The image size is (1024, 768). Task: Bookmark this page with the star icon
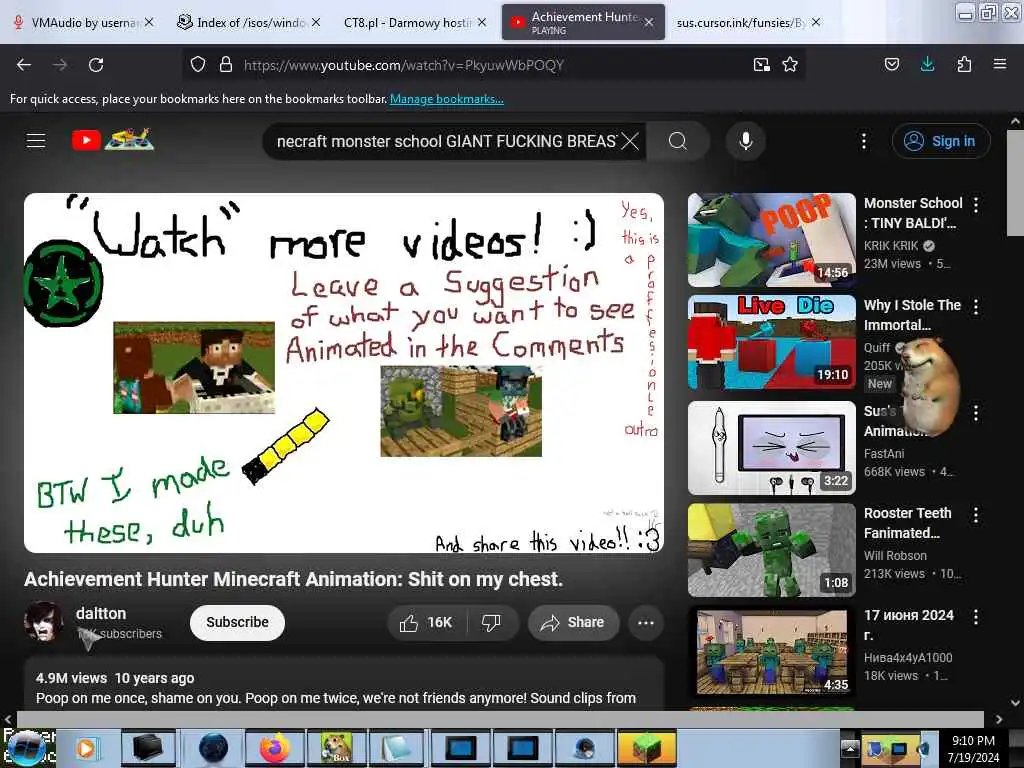click(790, 65)
